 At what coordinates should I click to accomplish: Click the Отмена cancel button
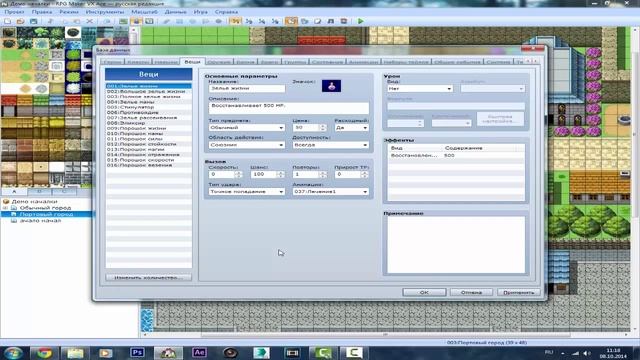click(x=471, y=292)
